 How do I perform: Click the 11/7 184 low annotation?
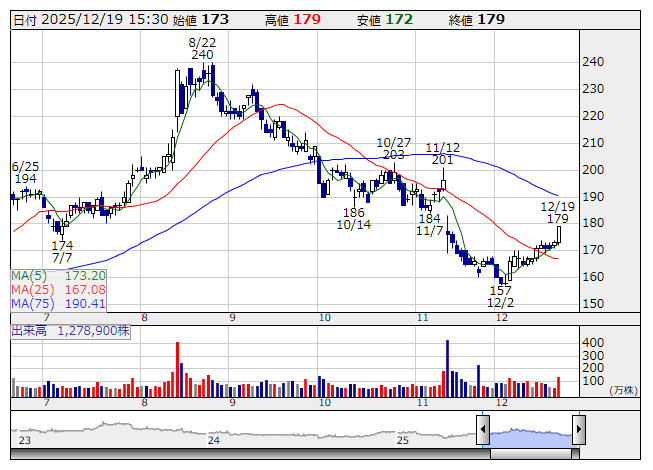[429, 224]
